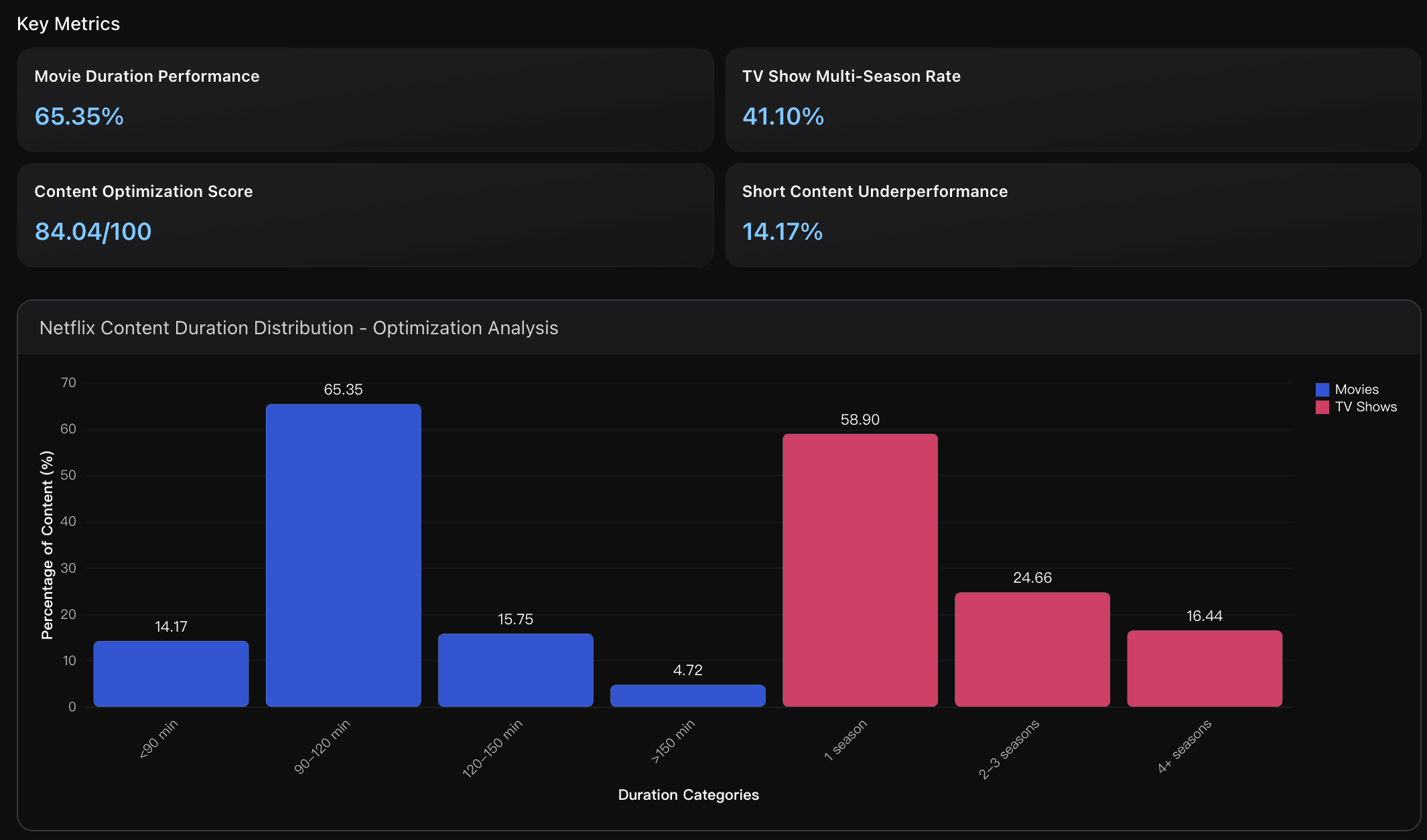This screenshot has height=840, width=1427.
Task: Click the >150 min category label
Action: click(673, 744)
